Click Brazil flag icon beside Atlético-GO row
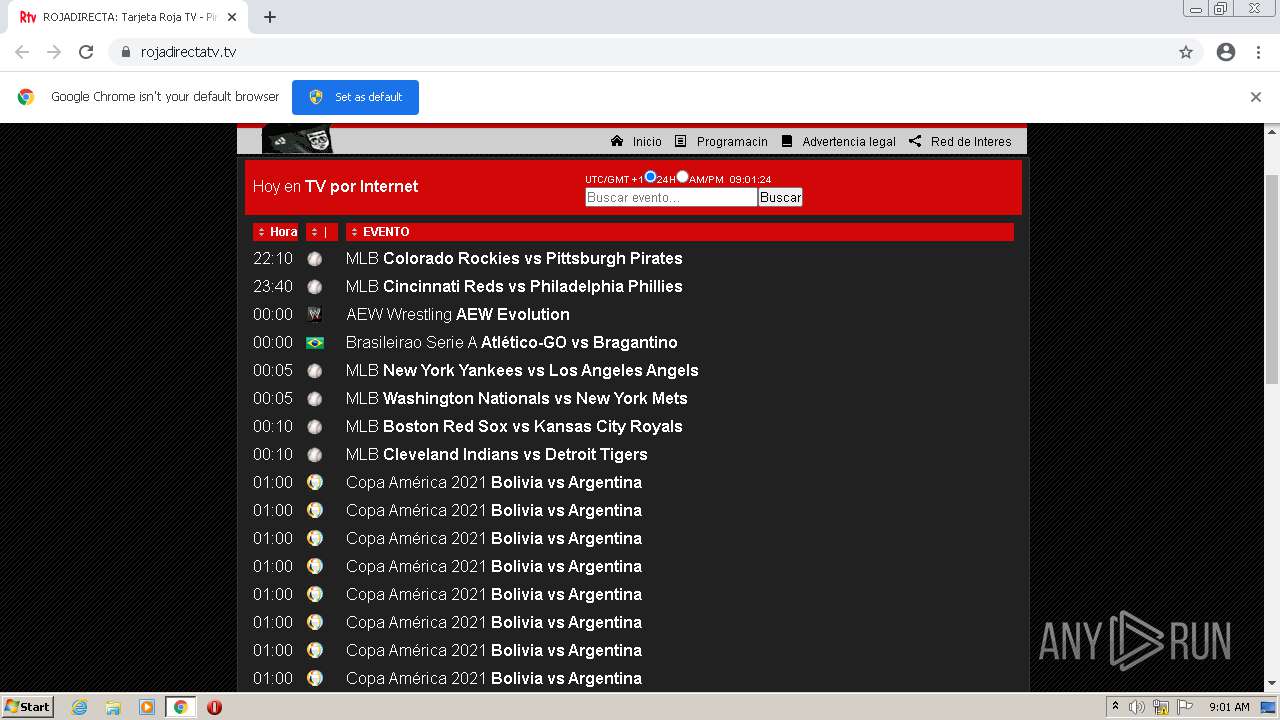Image resolution: width=1280 pixels, height=720 pixels. click(315, 343)
